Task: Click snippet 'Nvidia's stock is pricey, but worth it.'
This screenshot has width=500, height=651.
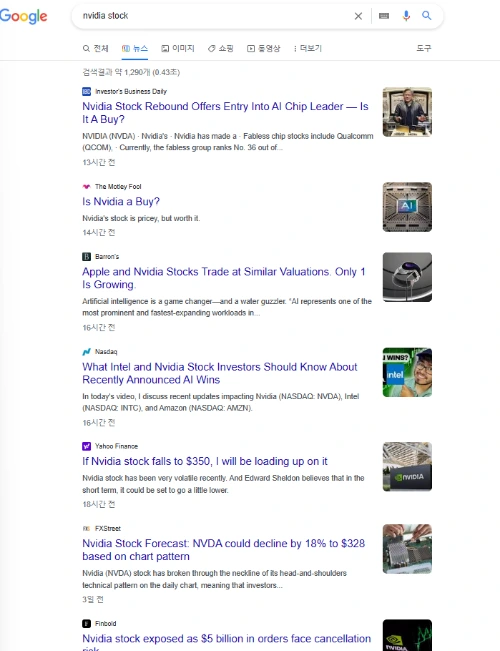Action: 141,218
